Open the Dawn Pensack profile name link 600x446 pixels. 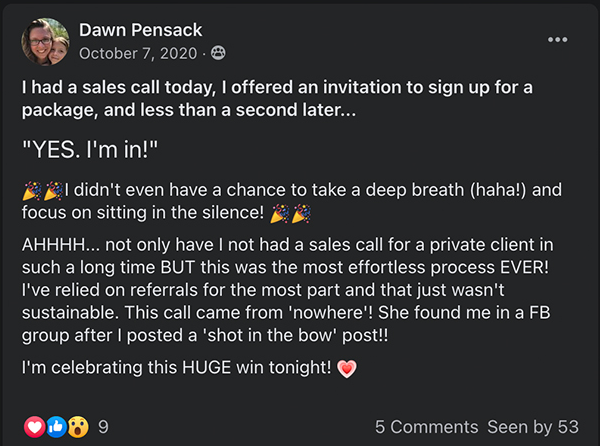140,30
